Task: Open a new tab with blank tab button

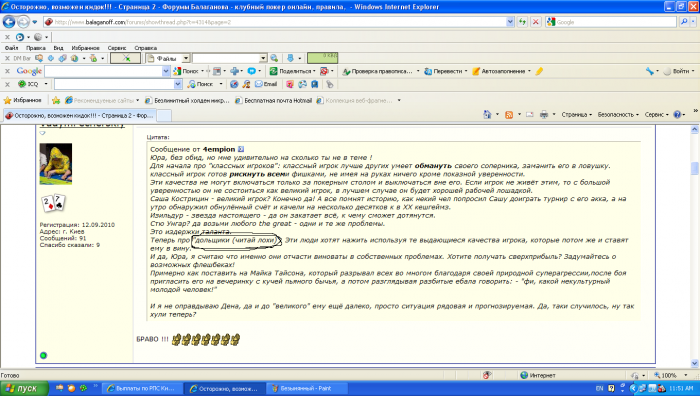Action: click(164, 115)
